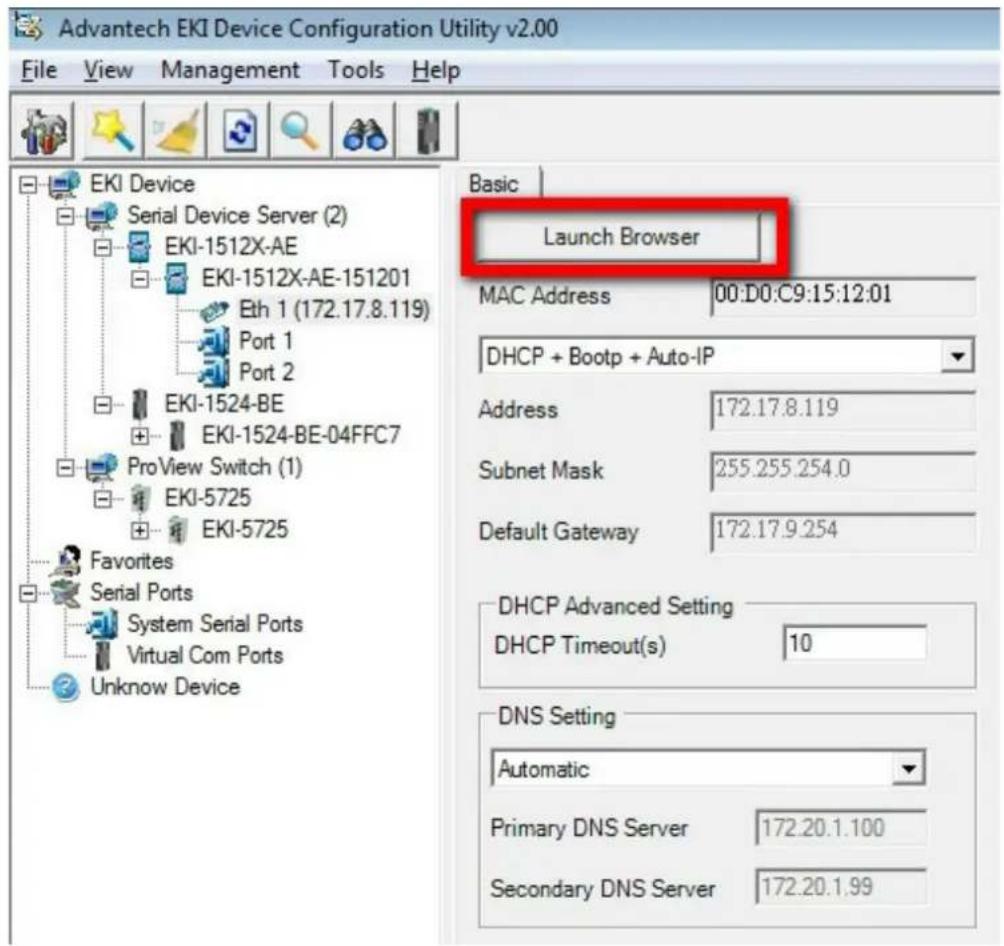
Task: Click the Unknow Device question mark icon
Action: (x=65, y=687)
